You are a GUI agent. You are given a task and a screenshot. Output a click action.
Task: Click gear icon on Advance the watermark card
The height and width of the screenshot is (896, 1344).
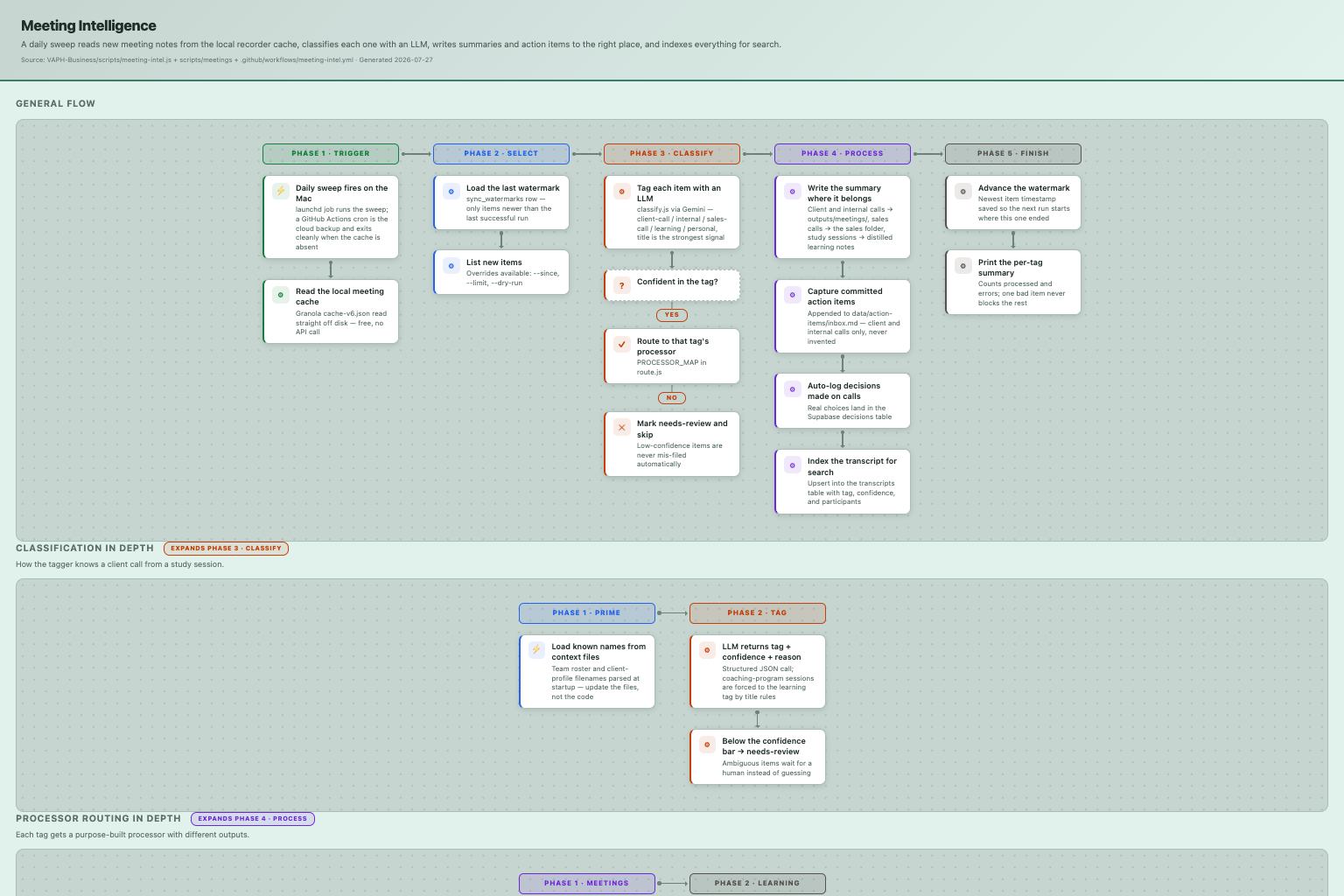[x=963, y=191]
